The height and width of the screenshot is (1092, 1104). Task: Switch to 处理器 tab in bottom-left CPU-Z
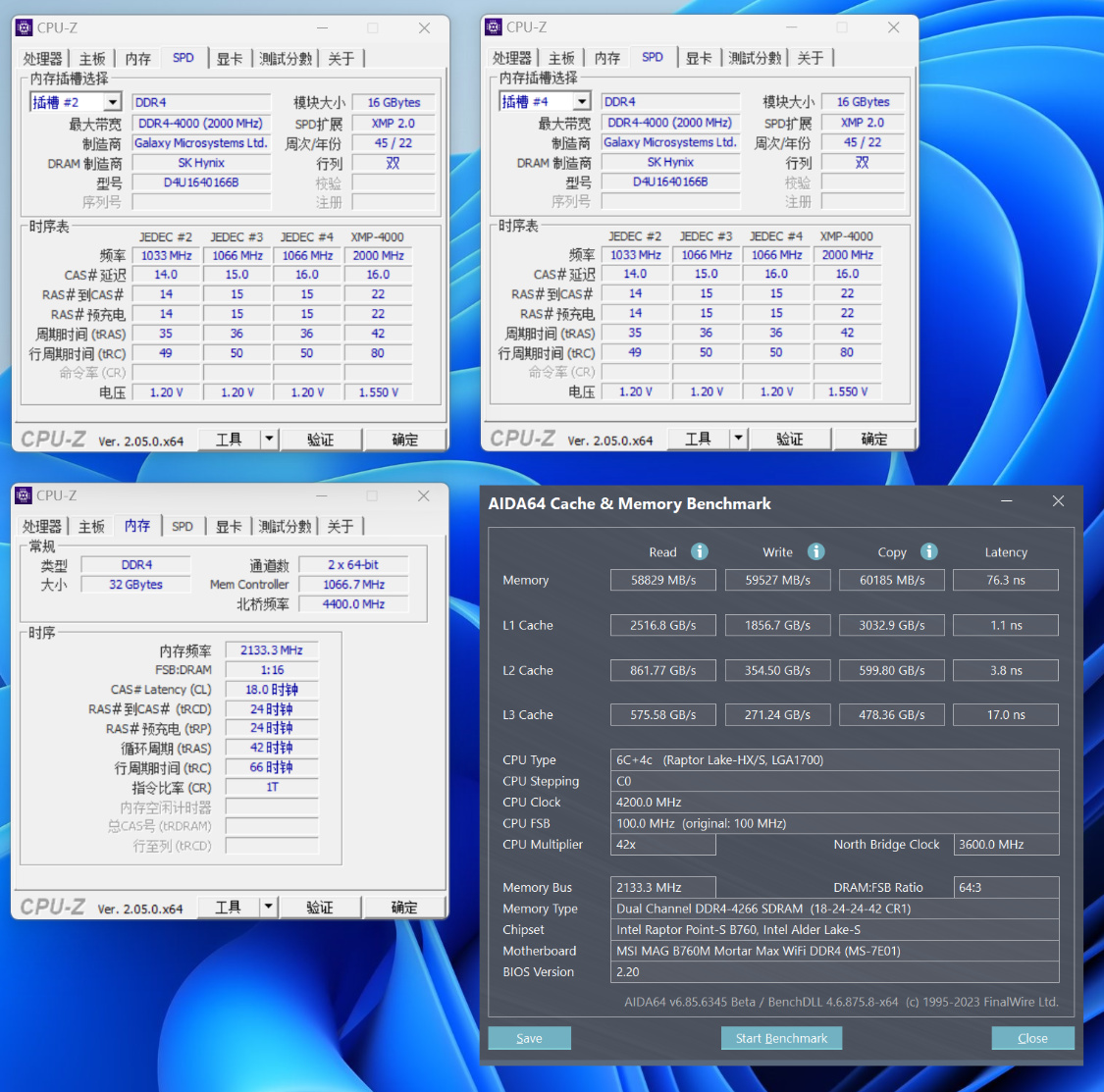click(x=42, y=526)
